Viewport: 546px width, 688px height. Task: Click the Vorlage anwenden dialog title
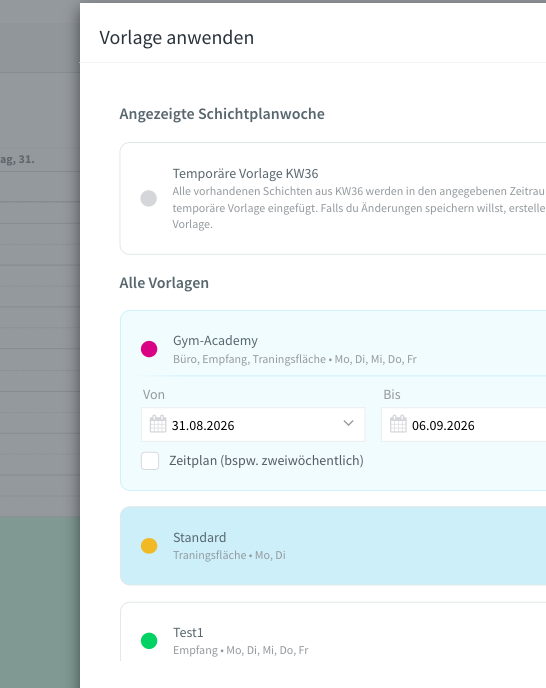tap(176, 38)
